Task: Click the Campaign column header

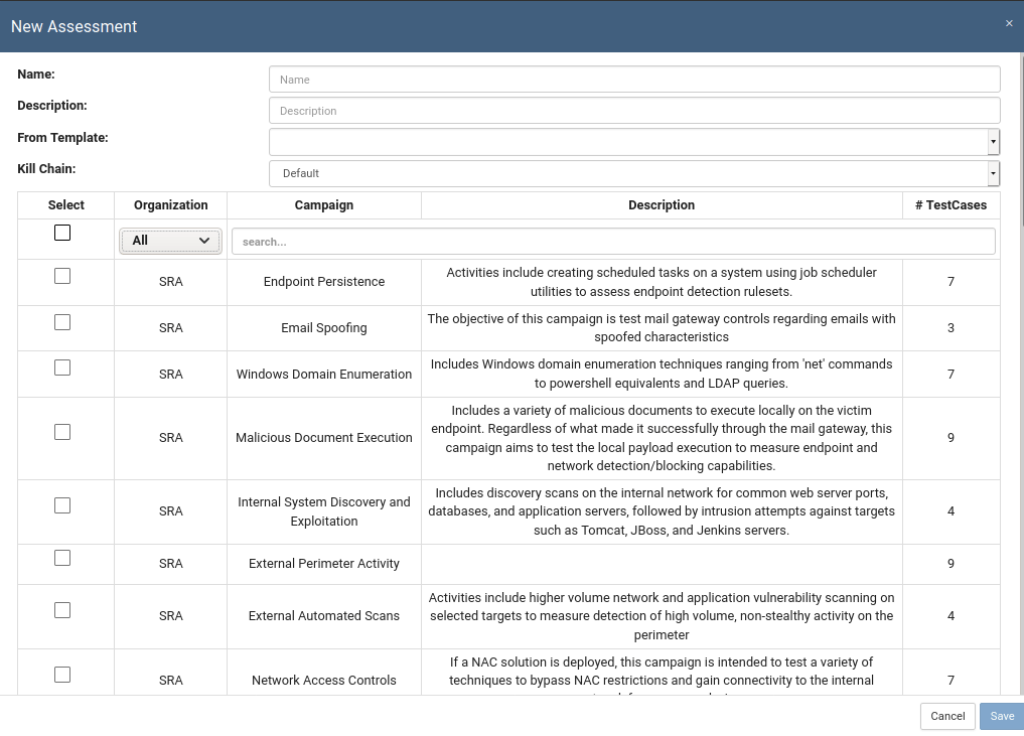Action: point(324,205)
